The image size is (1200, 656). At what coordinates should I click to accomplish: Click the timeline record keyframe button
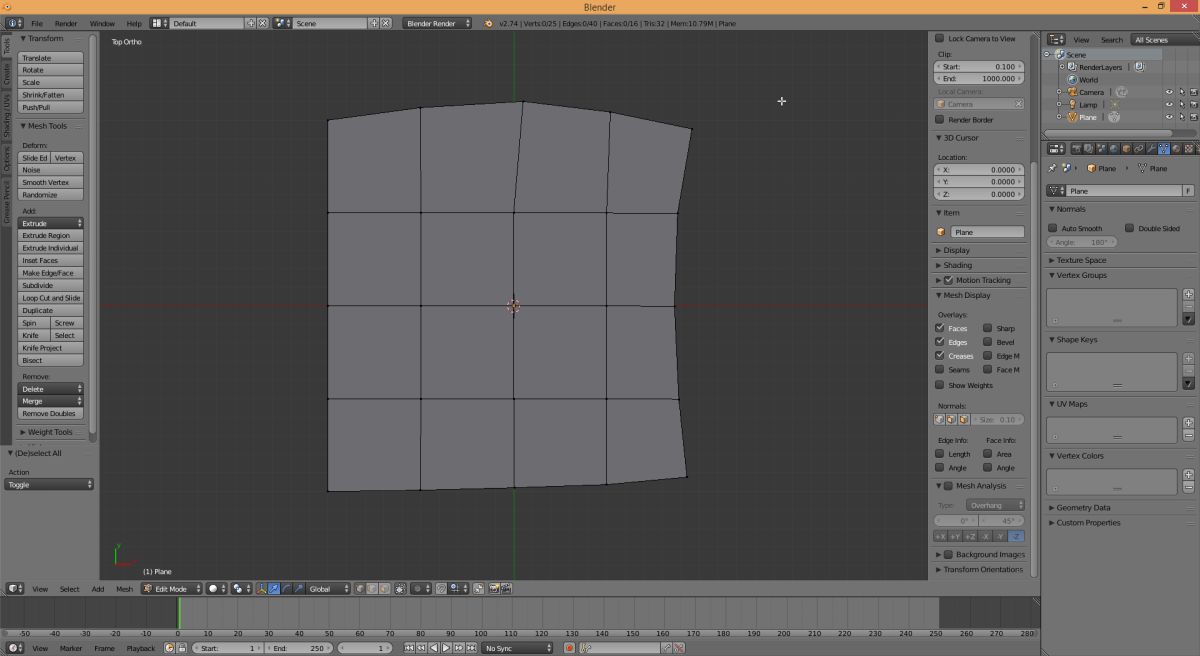569,648
